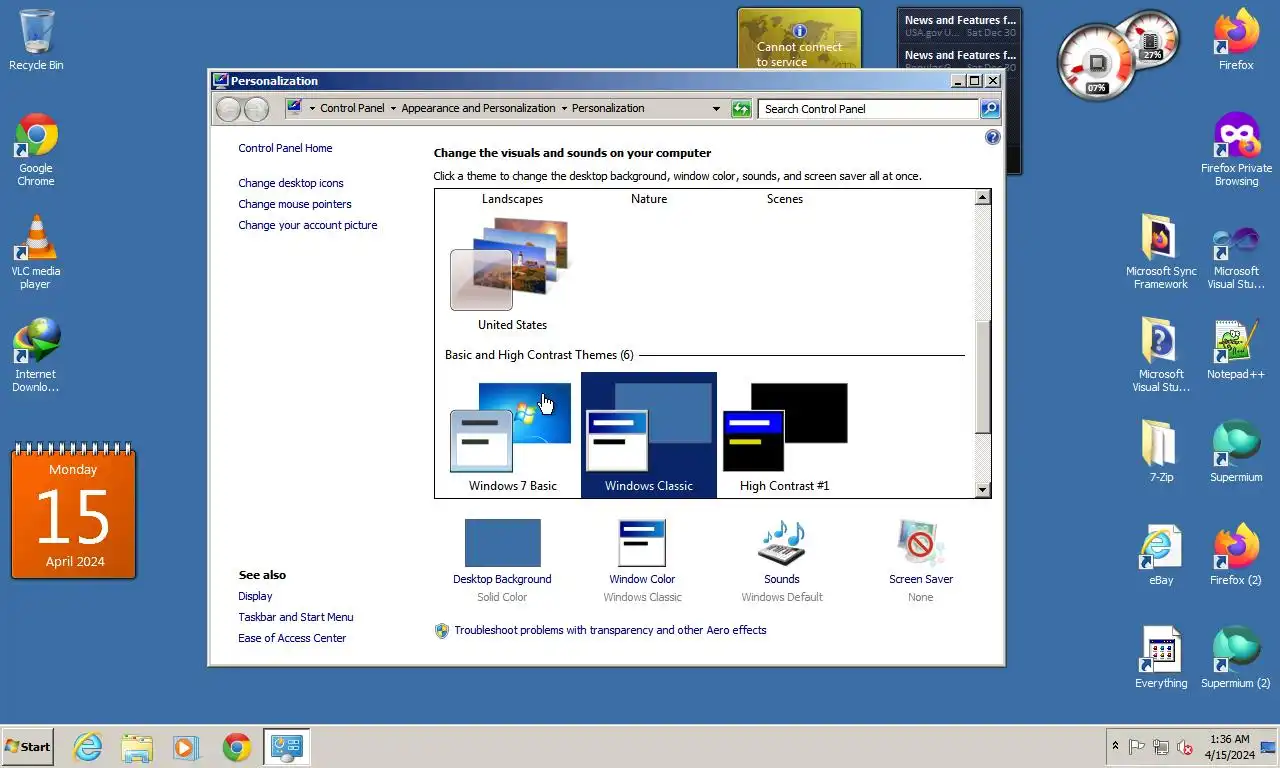Launch Internet Explorer from the taskbar
This screenshot has height=768, width=1280.
coord(88,747)
